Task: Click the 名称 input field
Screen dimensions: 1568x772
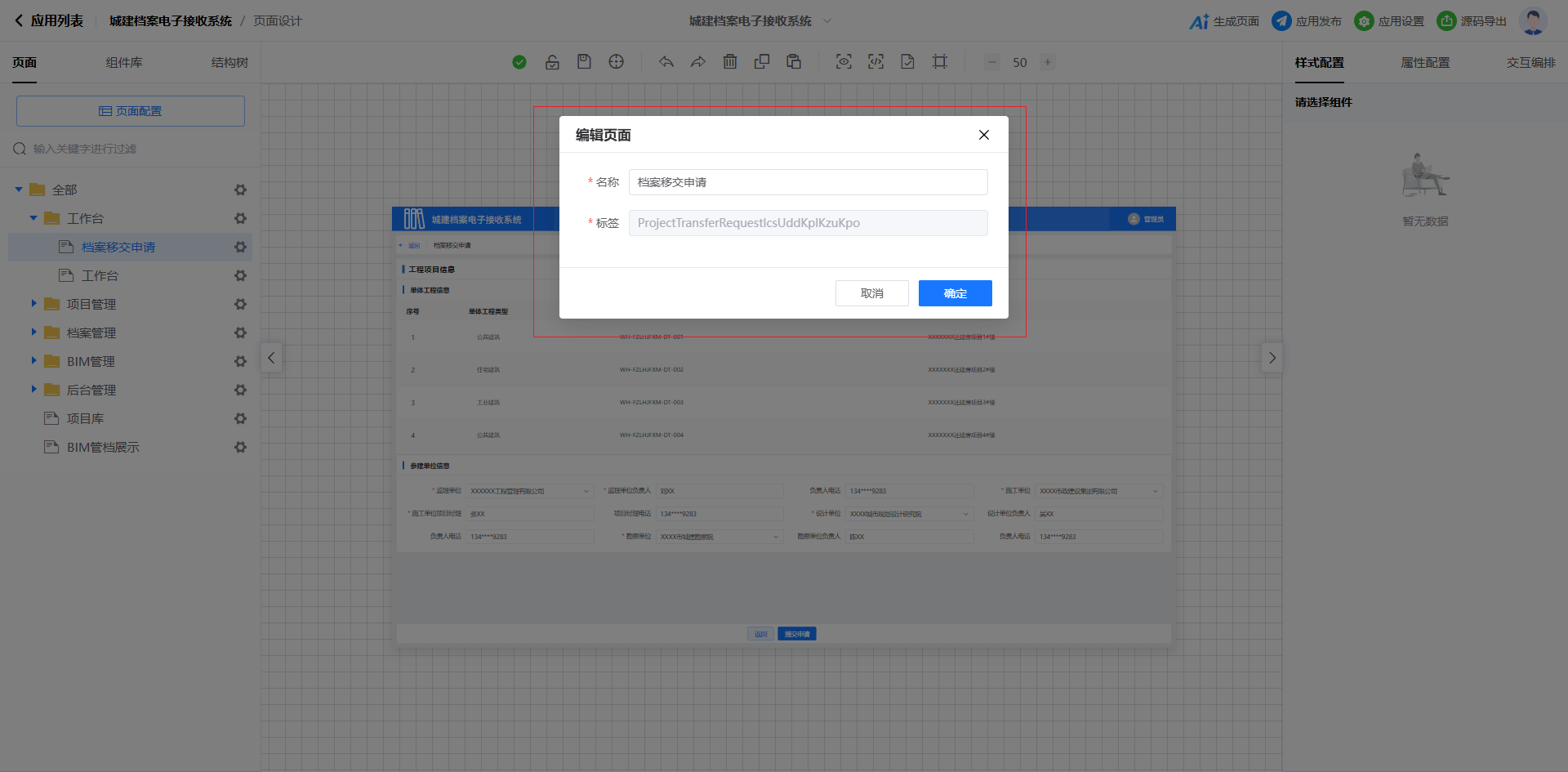Action: coord(808,182)
